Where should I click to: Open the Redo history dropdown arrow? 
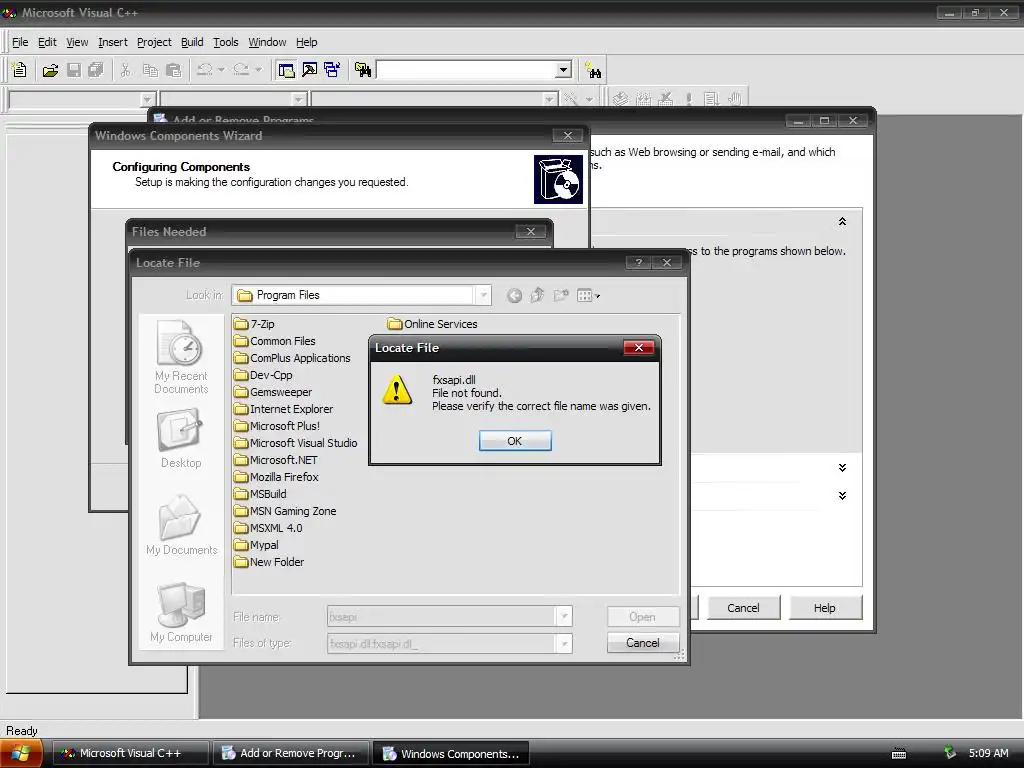pyautogui.click(x=259, y=70)
